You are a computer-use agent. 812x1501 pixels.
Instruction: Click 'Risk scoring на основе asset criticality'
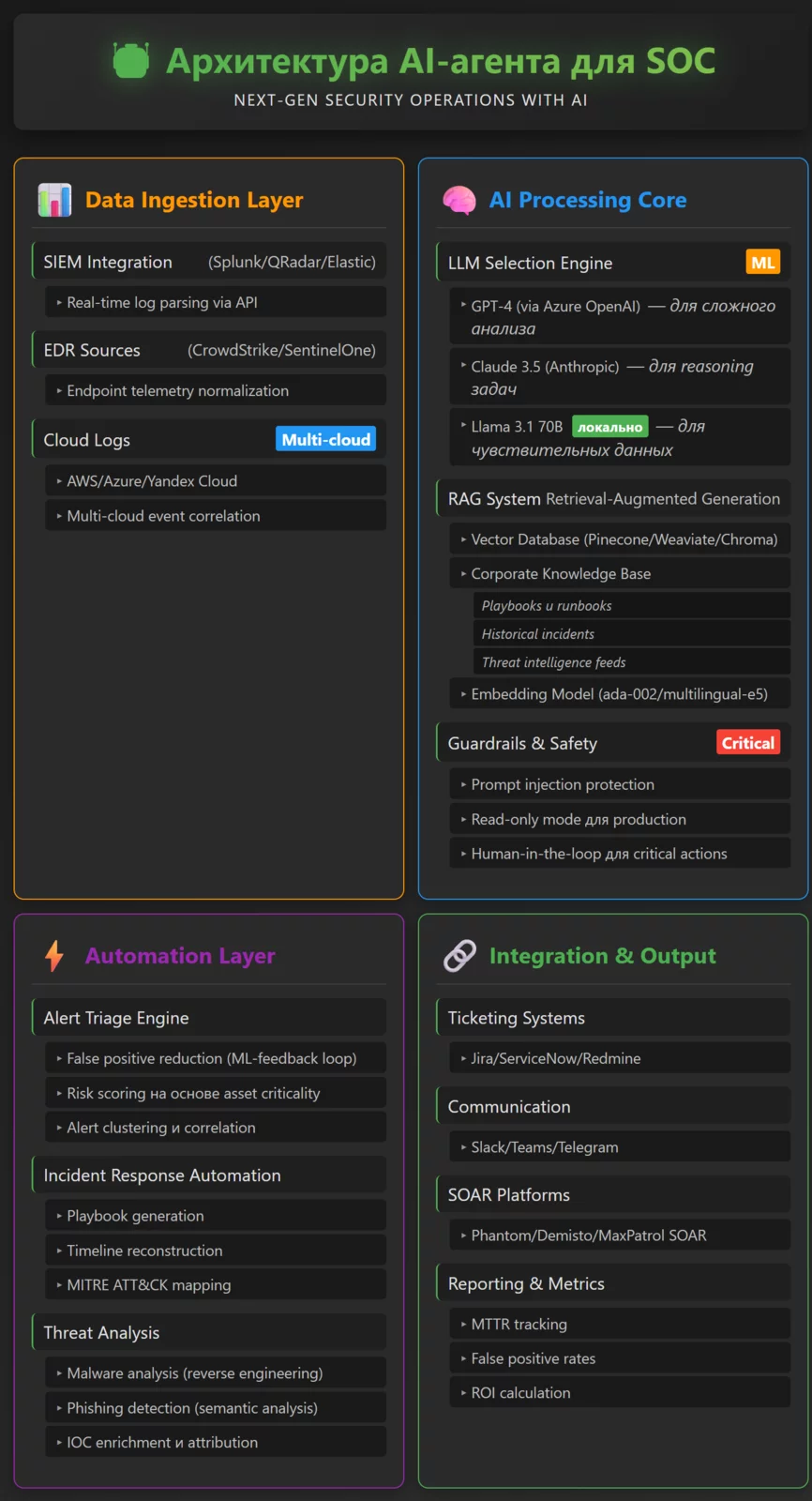[216, 1093]
